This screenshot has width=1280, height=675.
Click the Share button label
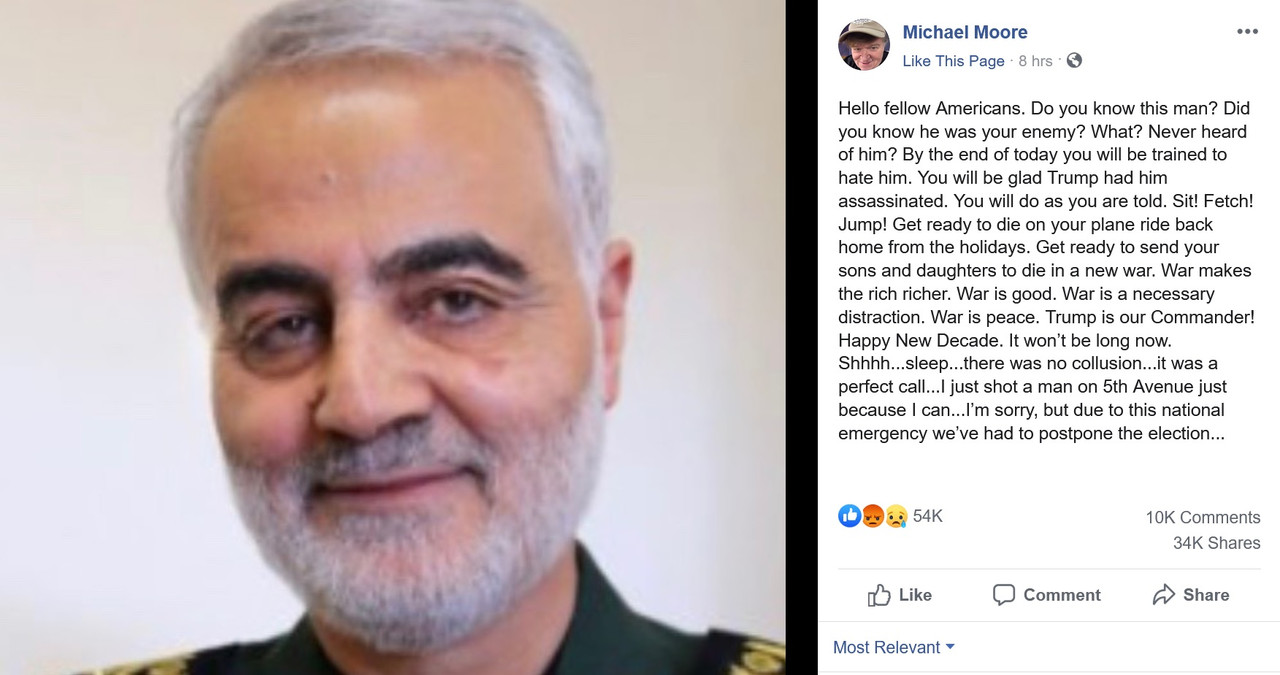1206,595
